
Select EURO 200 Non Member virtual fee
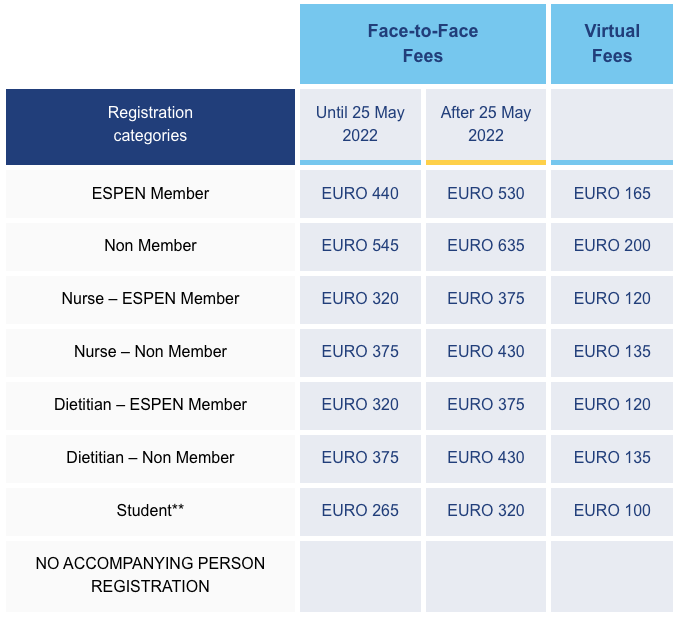coord(611,246)
